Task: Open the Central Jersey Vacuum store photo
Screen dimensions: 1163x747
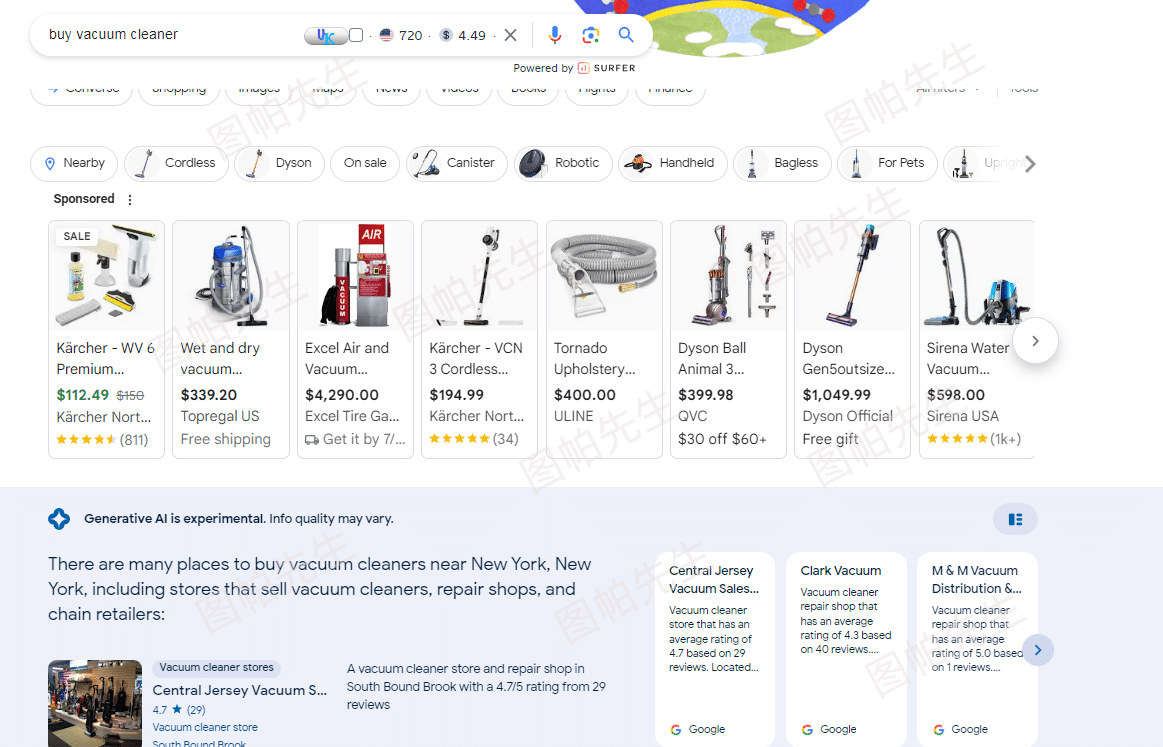Action: [x=95, y=703]
